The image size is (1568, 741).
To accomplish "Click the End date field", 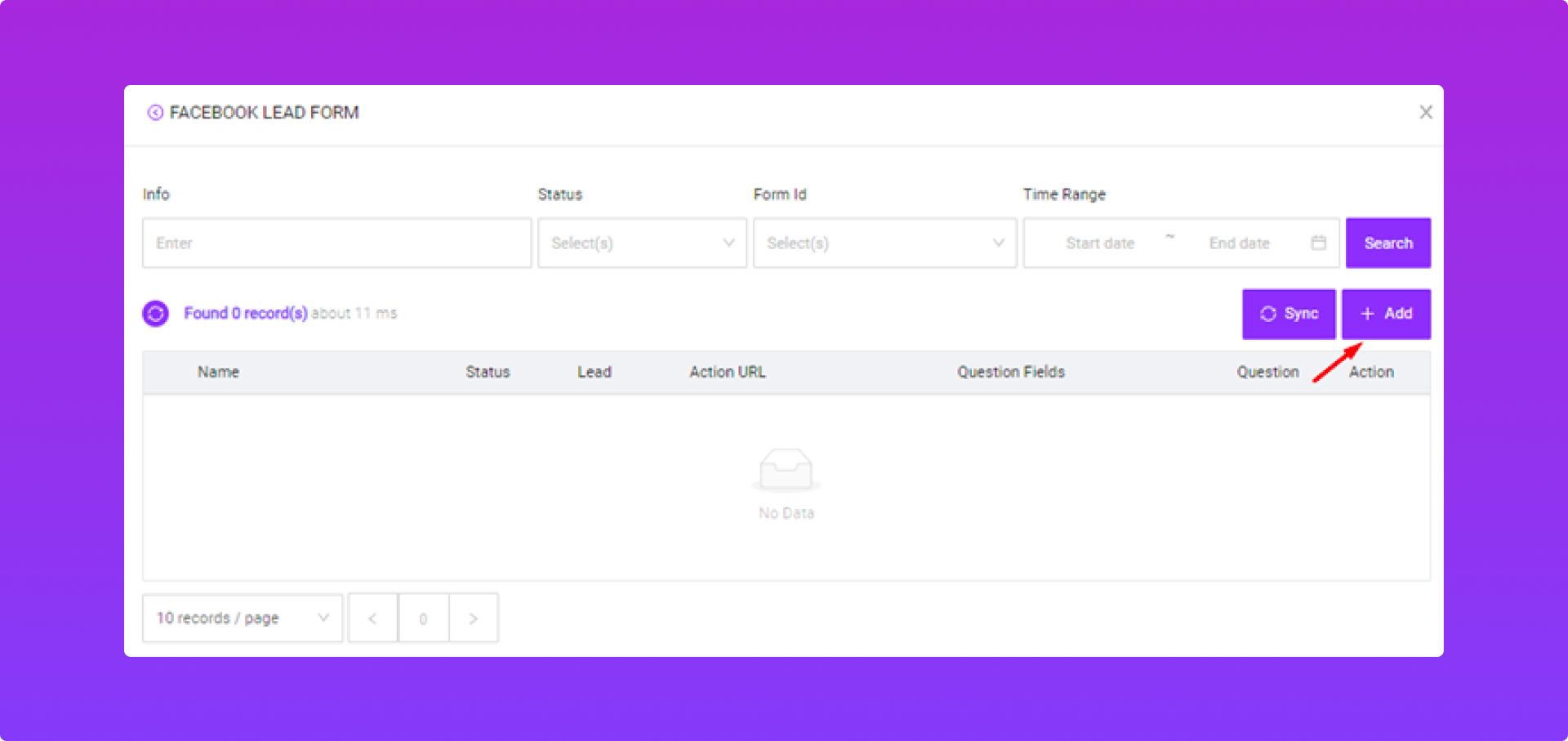I will point(1239,243).
